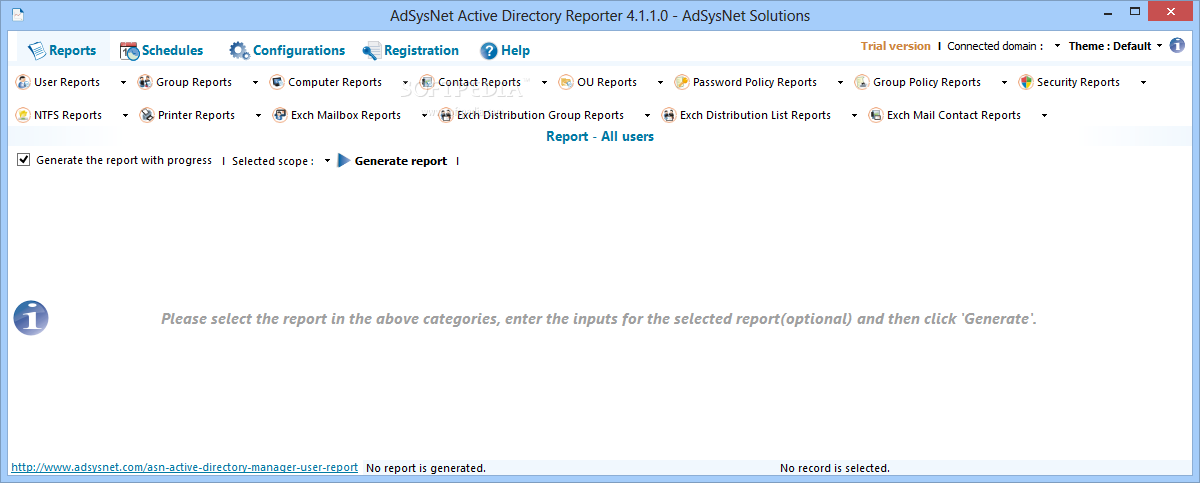This screenshot has height=483, width=1200.
Task: Expand the Group Policy Reports dropdown arrow
Action: tap(1004, 82)
